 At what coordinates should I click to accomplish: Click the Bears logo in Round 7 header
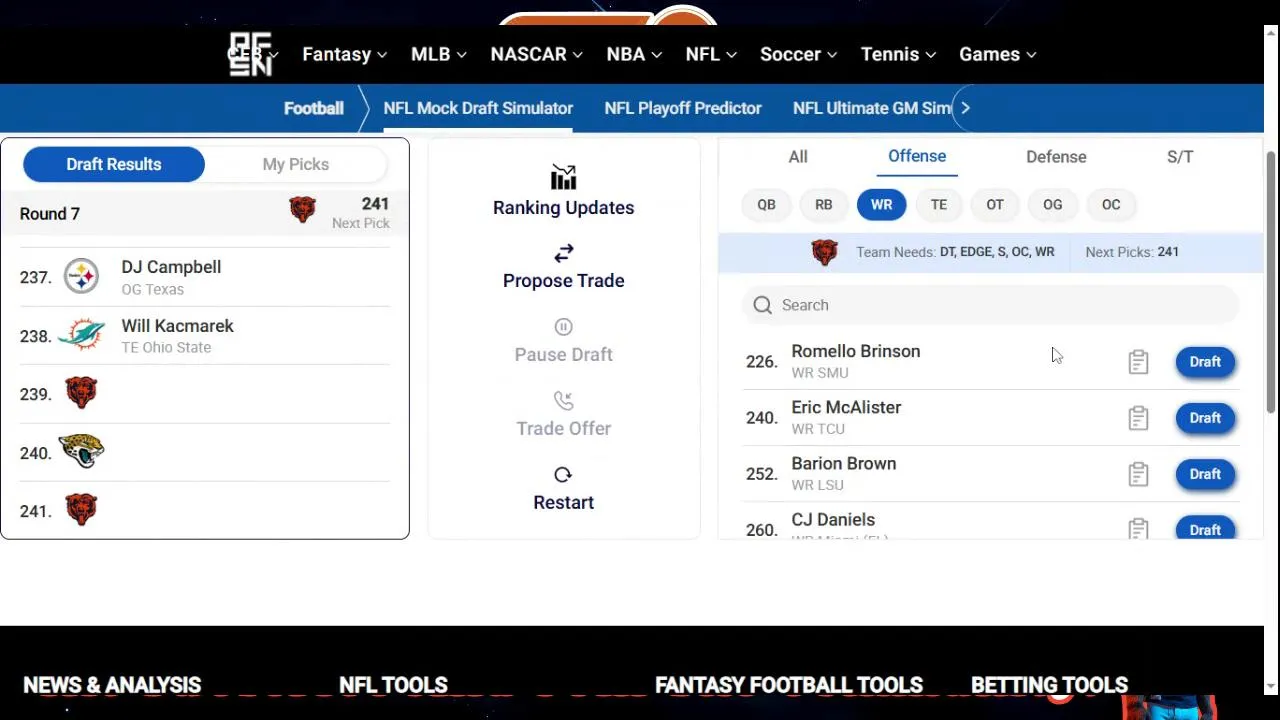click(302, 209)
